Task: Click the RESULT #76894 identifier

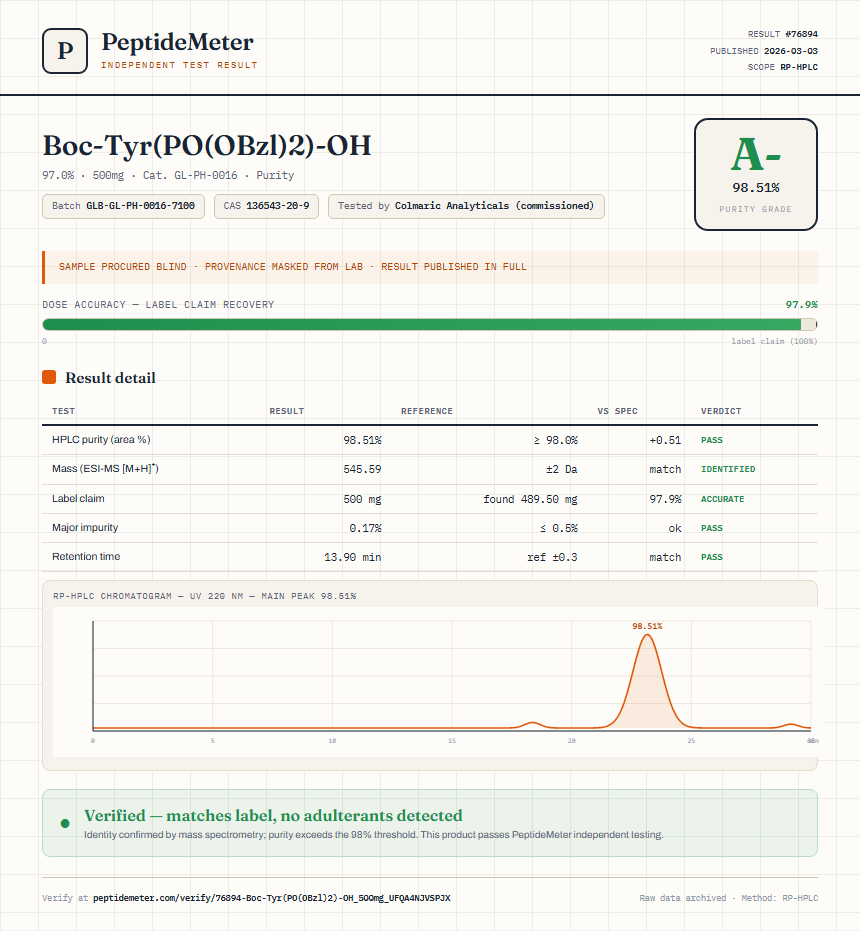Action: [x=783, y=34]
